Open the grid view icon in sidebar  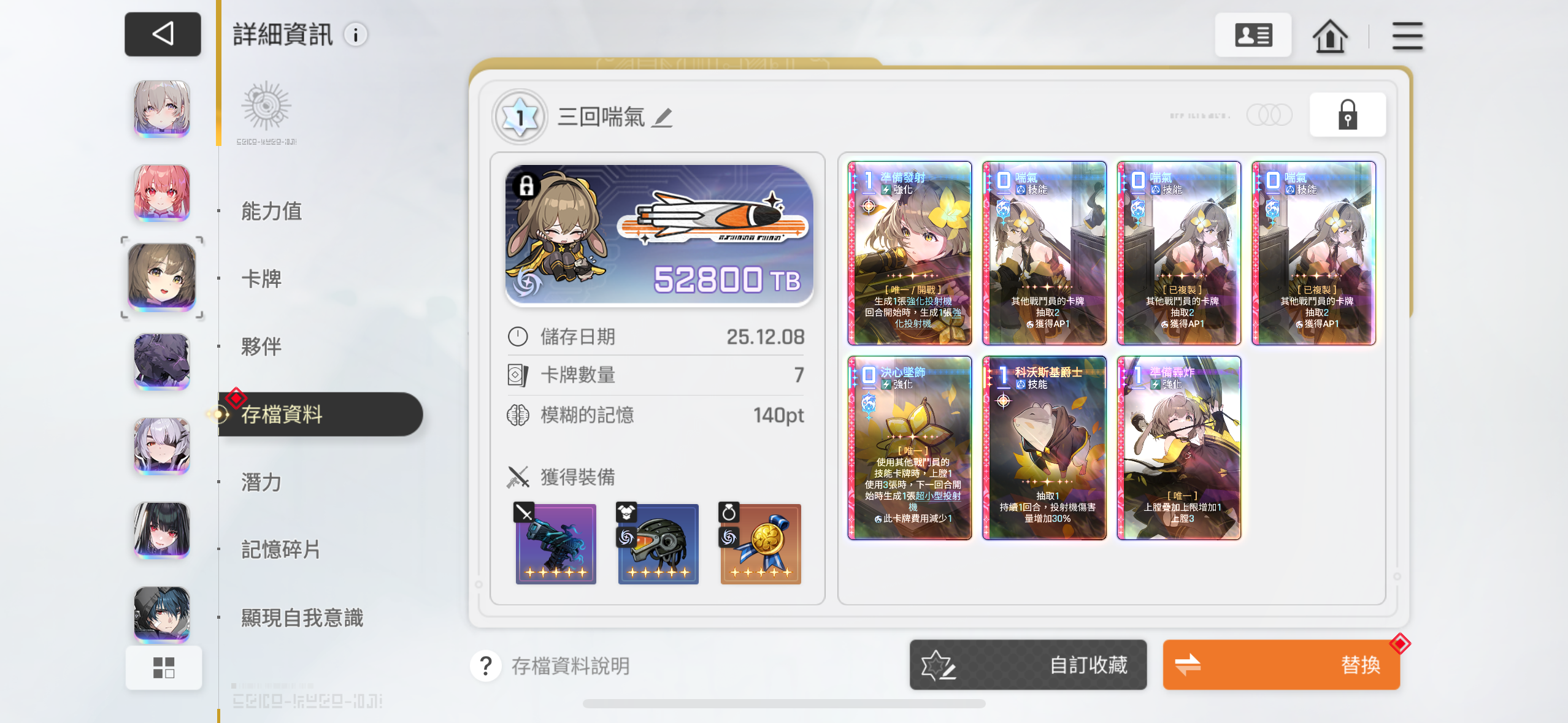(x=164, y=667)
